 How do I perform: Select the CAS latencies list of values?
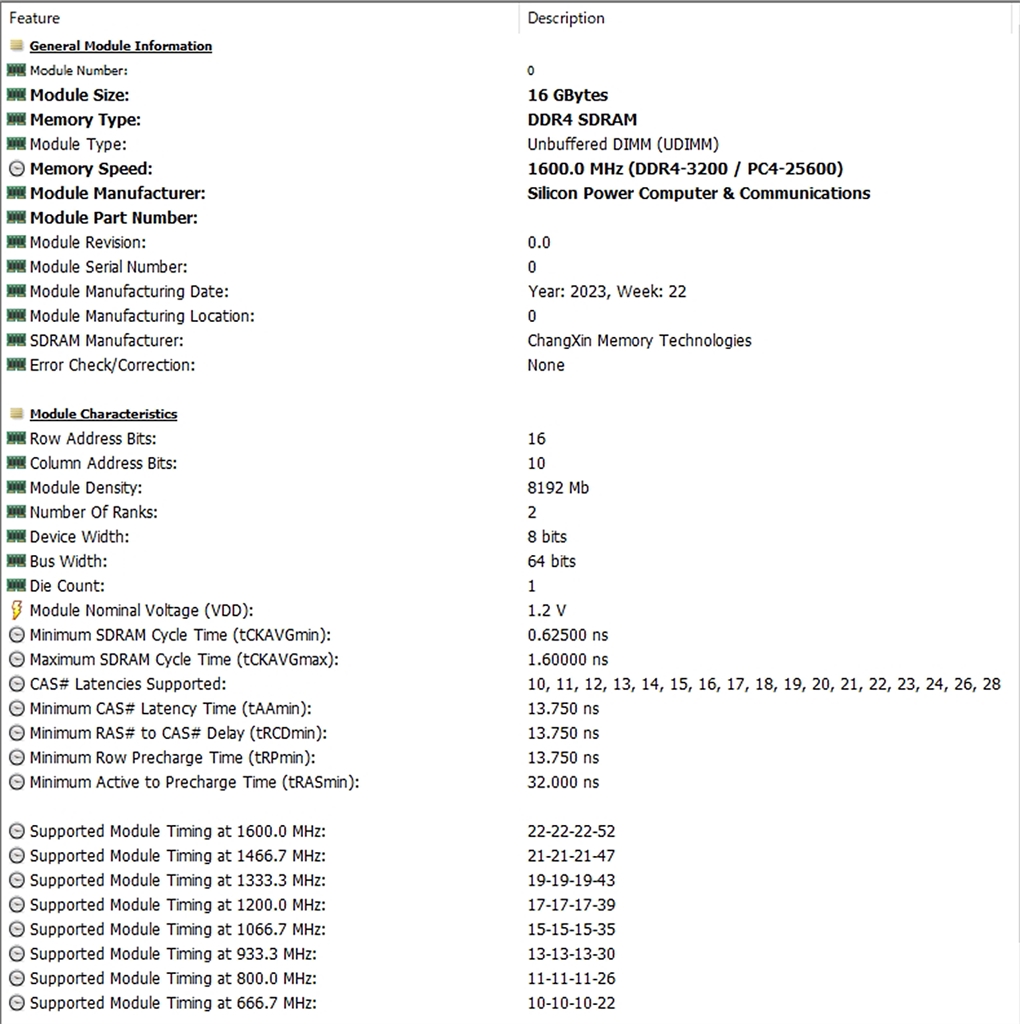pos(764,684)
